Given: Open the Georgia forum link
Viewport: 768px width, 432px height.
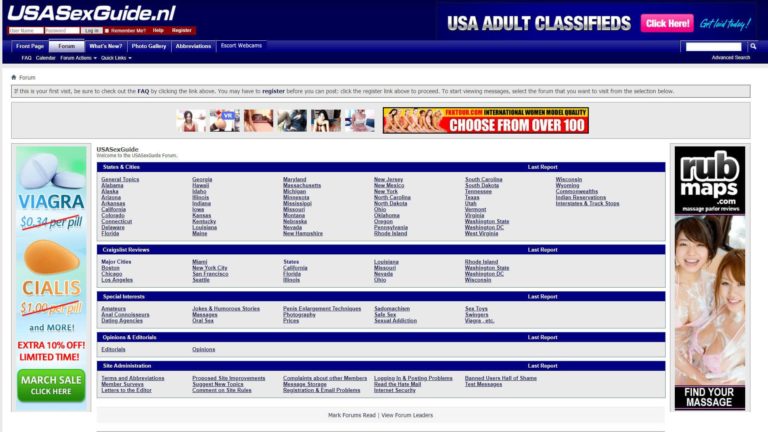Looking at the screenshot, I should [202, 179].
